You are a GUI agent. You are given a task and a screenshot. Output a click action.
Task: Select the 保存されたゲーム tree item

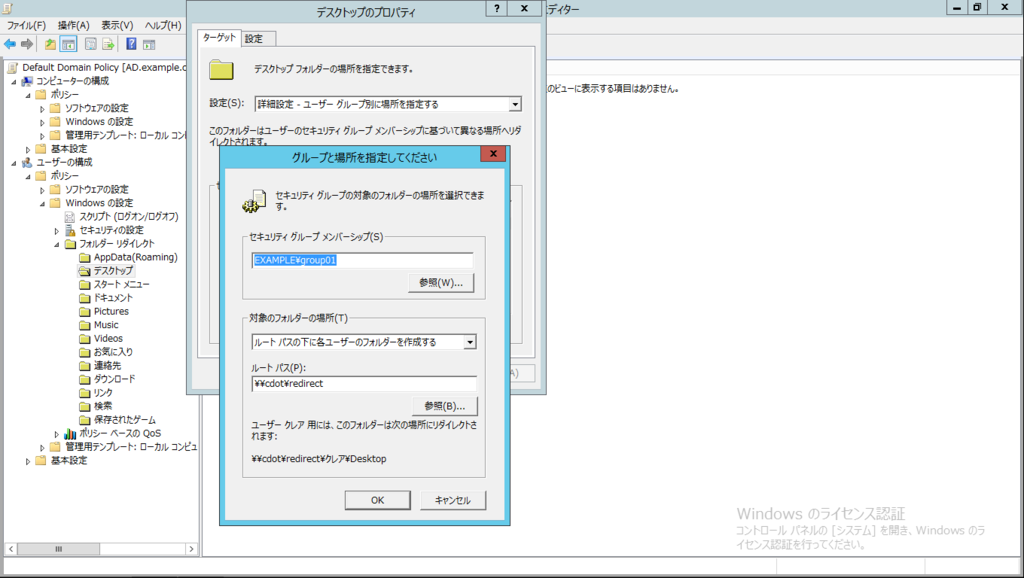pyautogui.click(x=125, y=420)
